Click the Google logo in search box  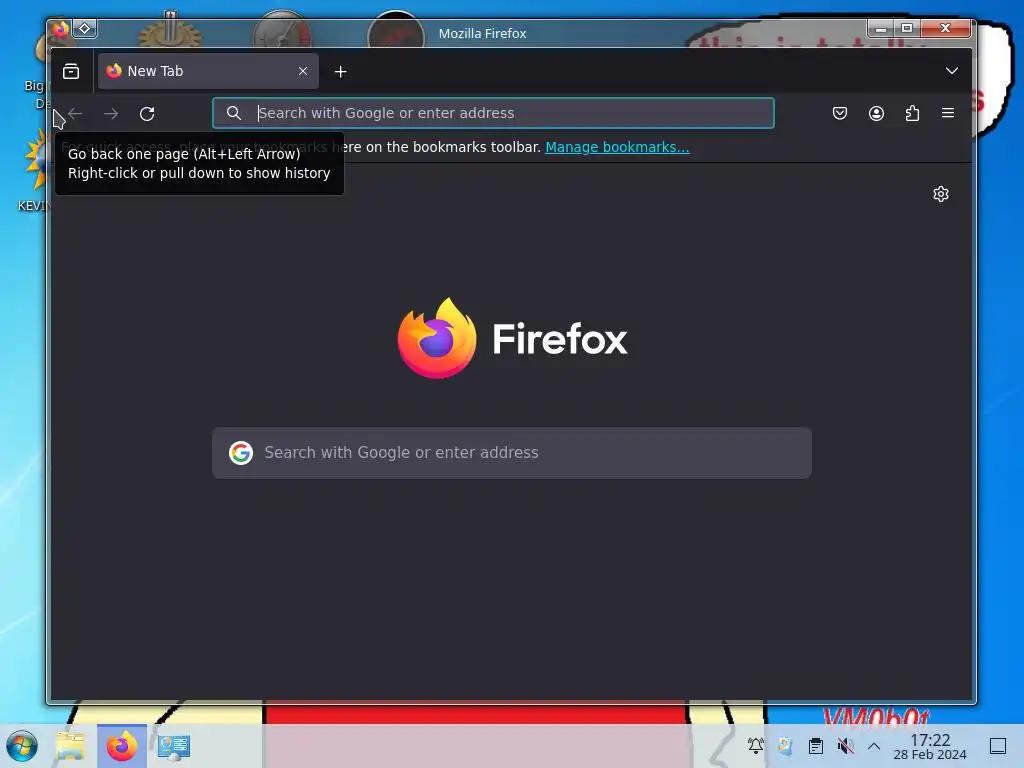241,453
